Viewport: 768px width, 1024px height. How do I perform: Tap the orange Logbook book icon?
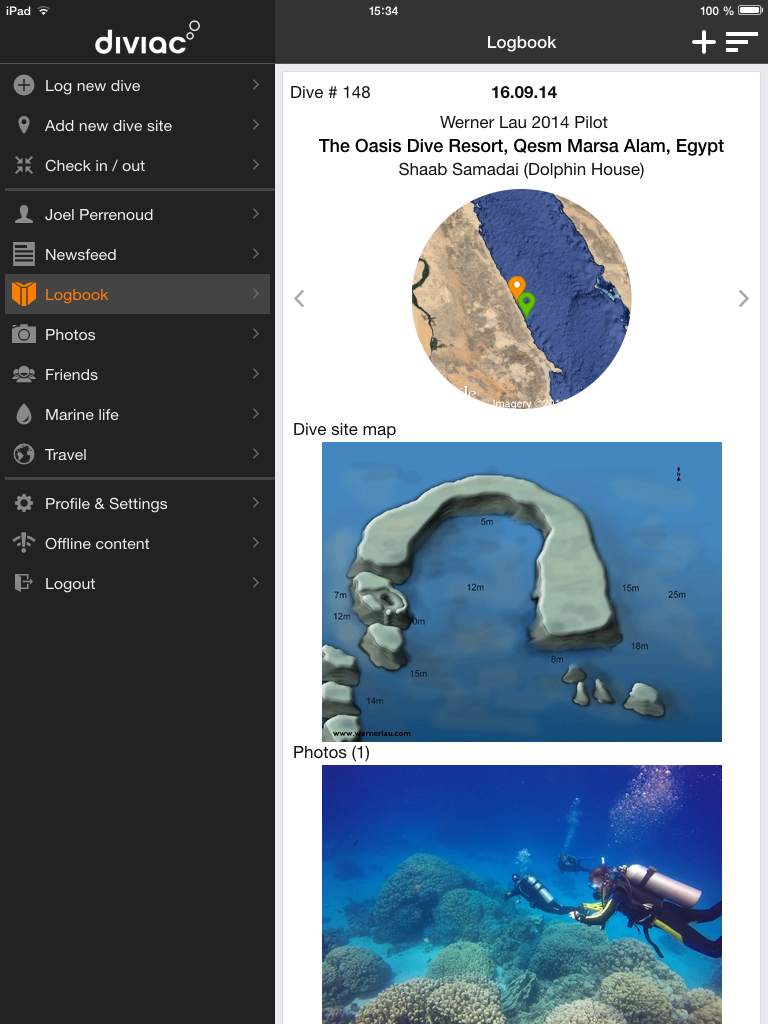(24, 295)
